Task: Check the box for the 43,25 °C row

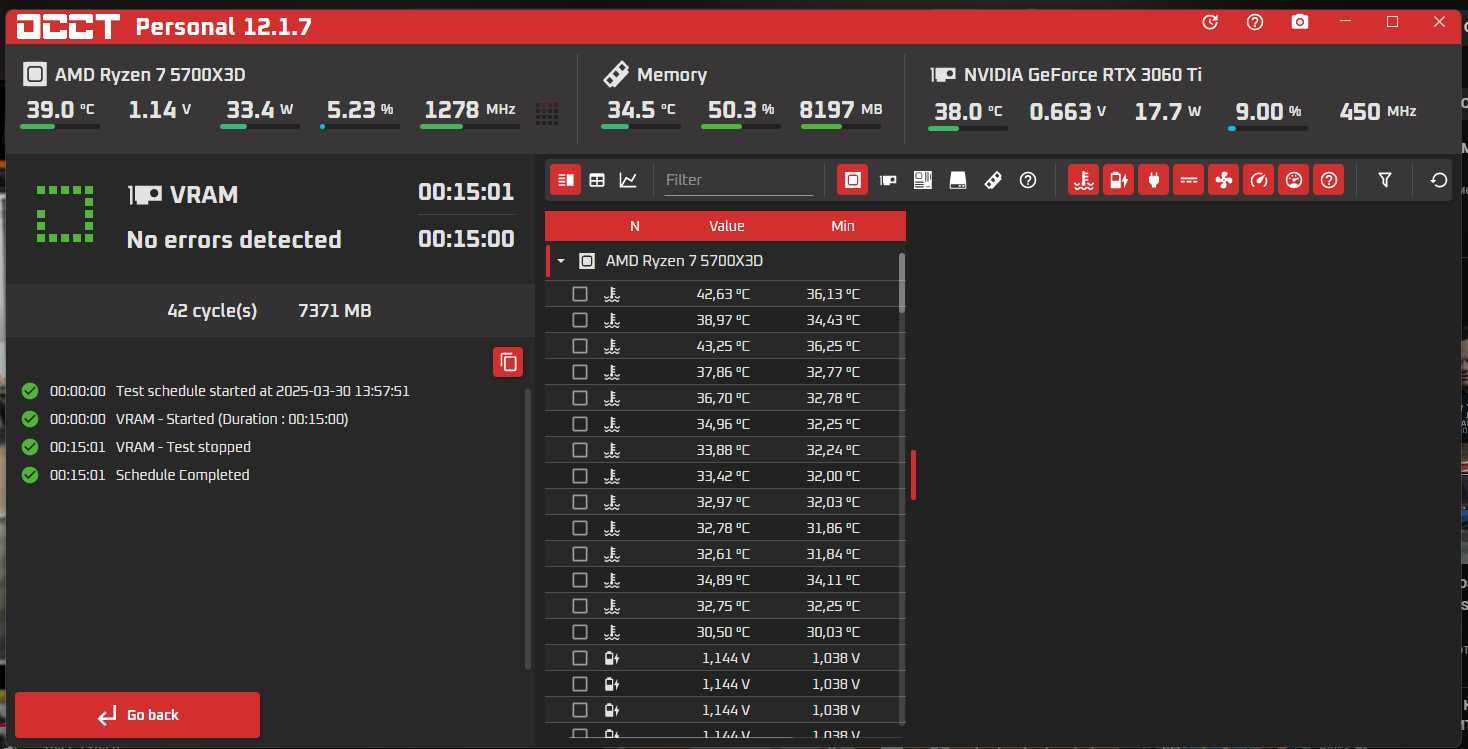Action: coord(580,346)
